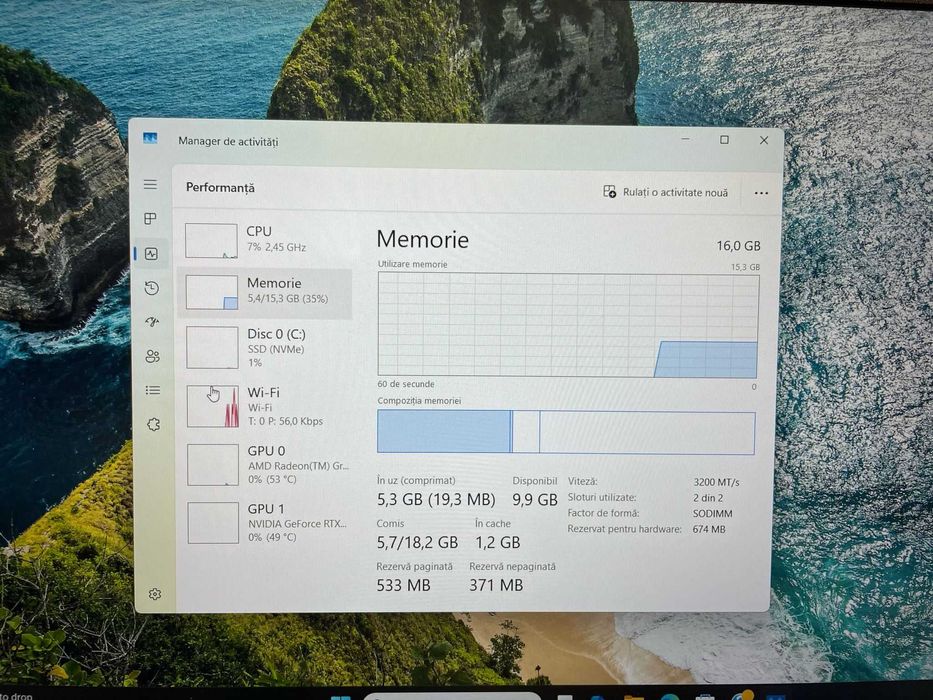
Task: Click the Compoziția memoriei label
Action: (419, 401)
